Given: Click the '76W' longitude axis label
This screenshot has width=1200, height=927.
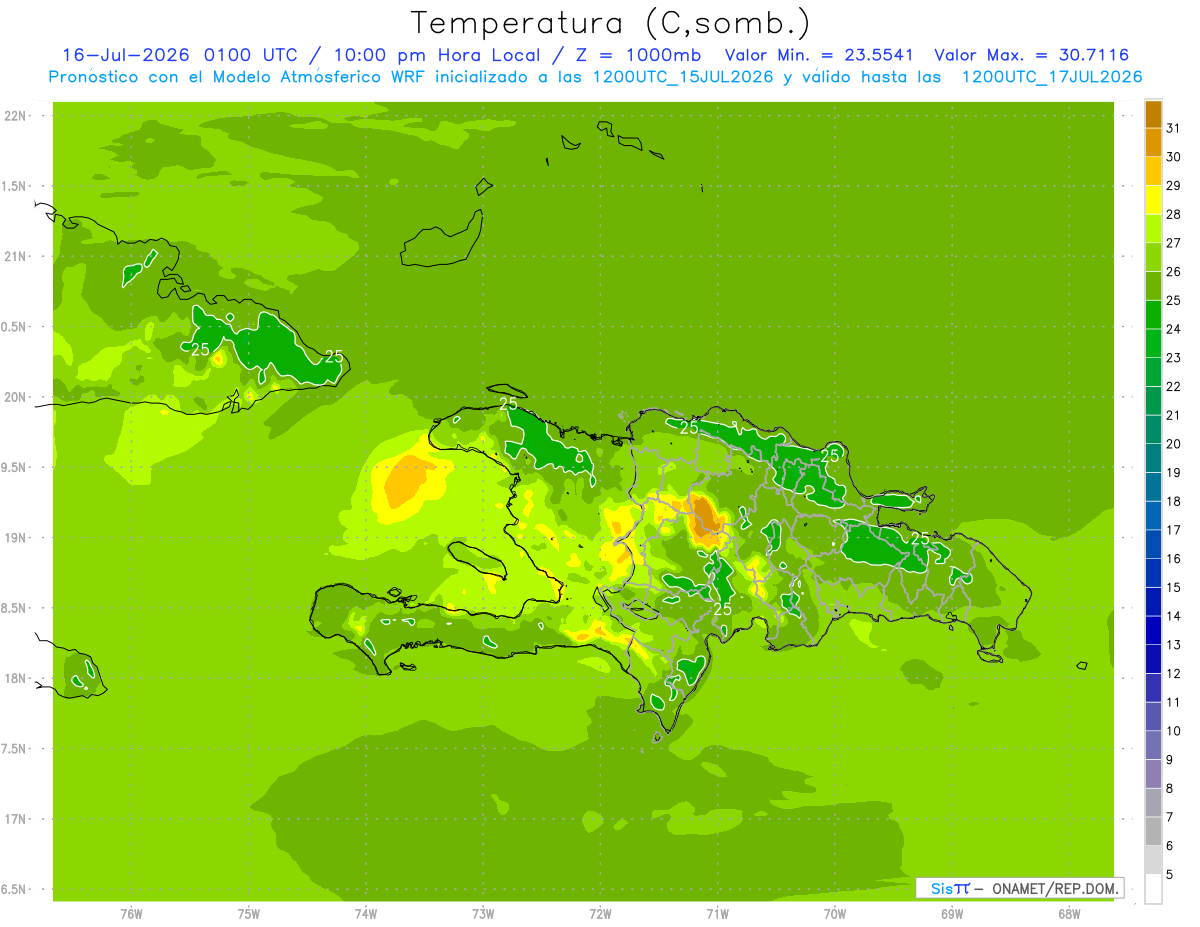Looking at the screenshot, I should [x=131, y=914].
